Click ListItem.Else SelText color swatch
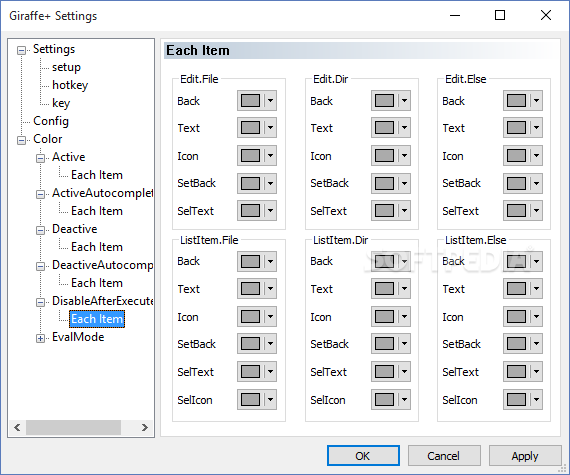 [x=517, y=371]
